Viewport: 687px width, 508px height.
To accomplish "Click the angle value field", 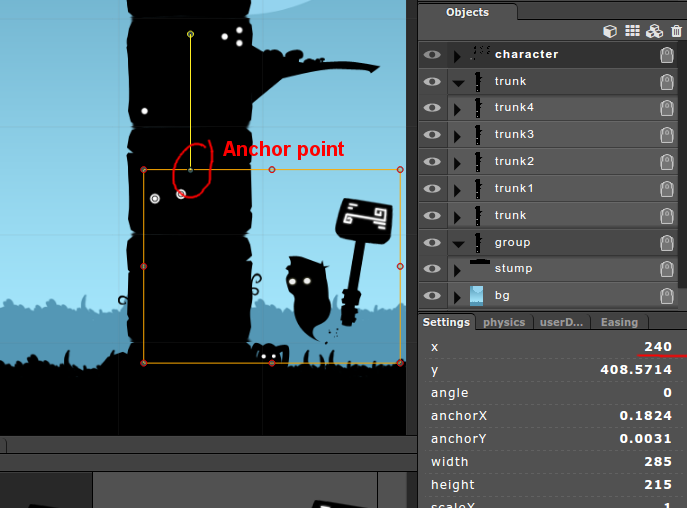I will click(x=667, y=392).
